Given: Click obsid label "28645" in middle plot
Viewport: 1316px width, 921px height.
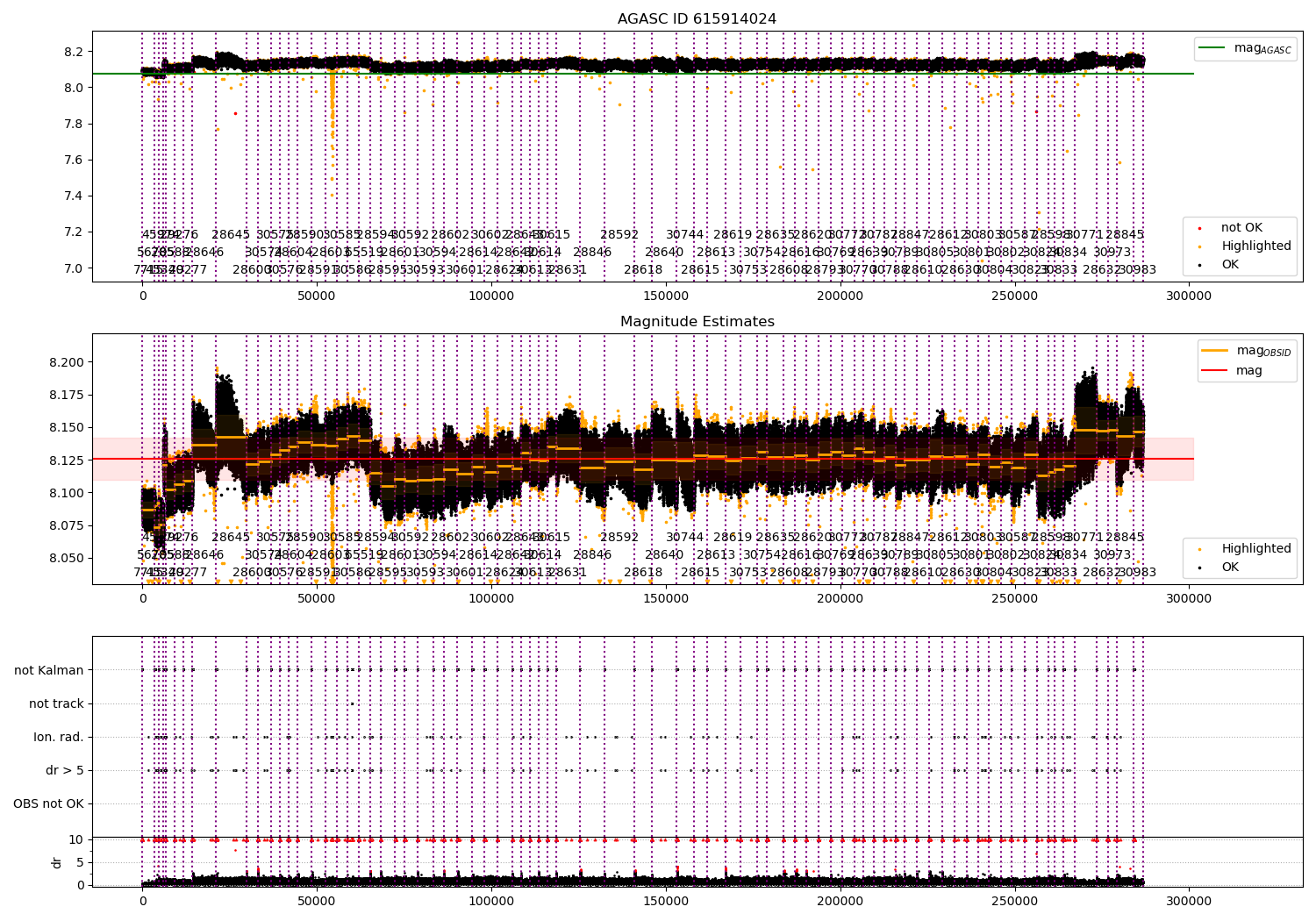Looking at the screenshot, I should (231, 538).
